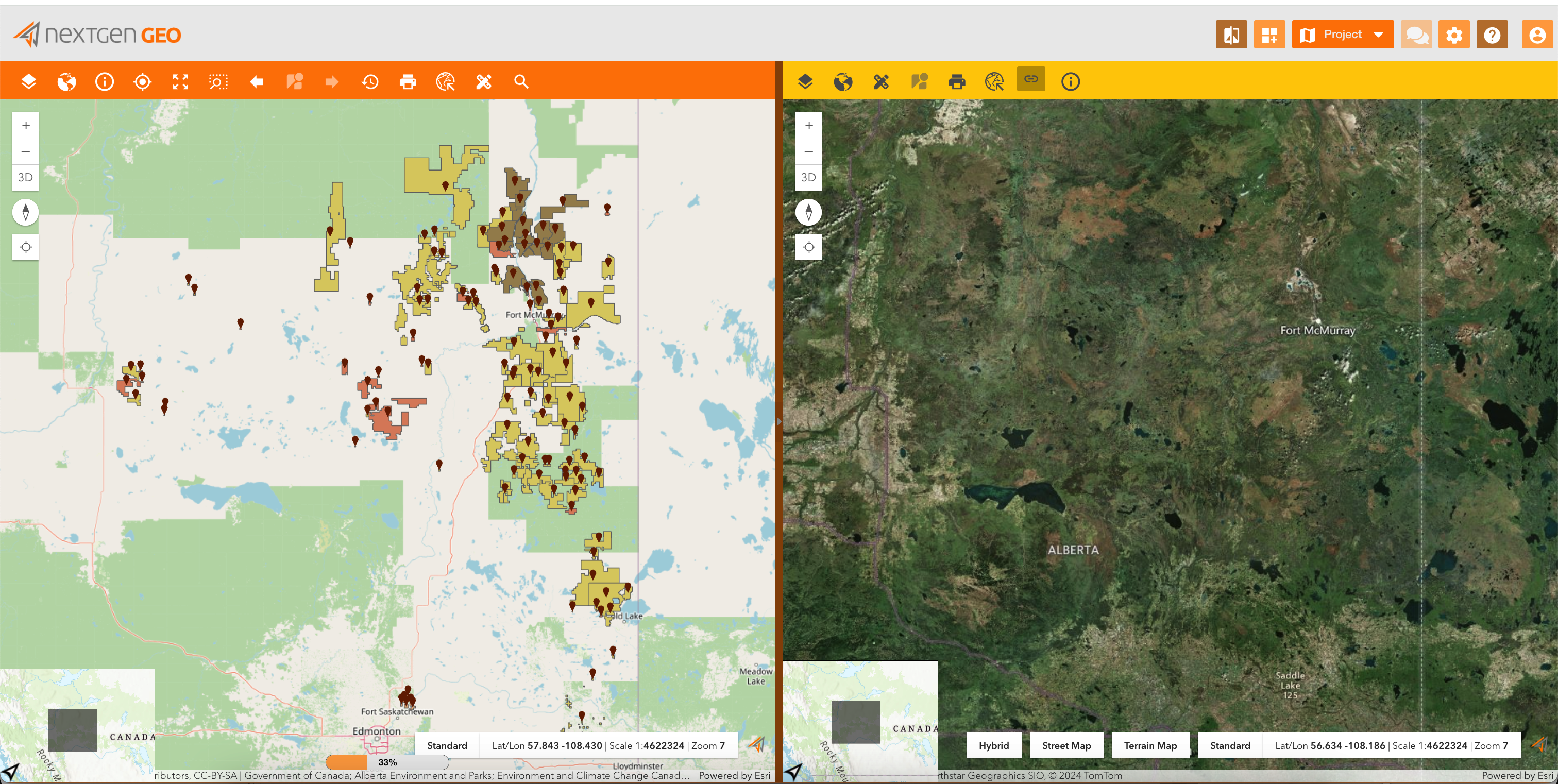Open settings with the gear icon
1558x784 pixels.
coord(1454,35)
